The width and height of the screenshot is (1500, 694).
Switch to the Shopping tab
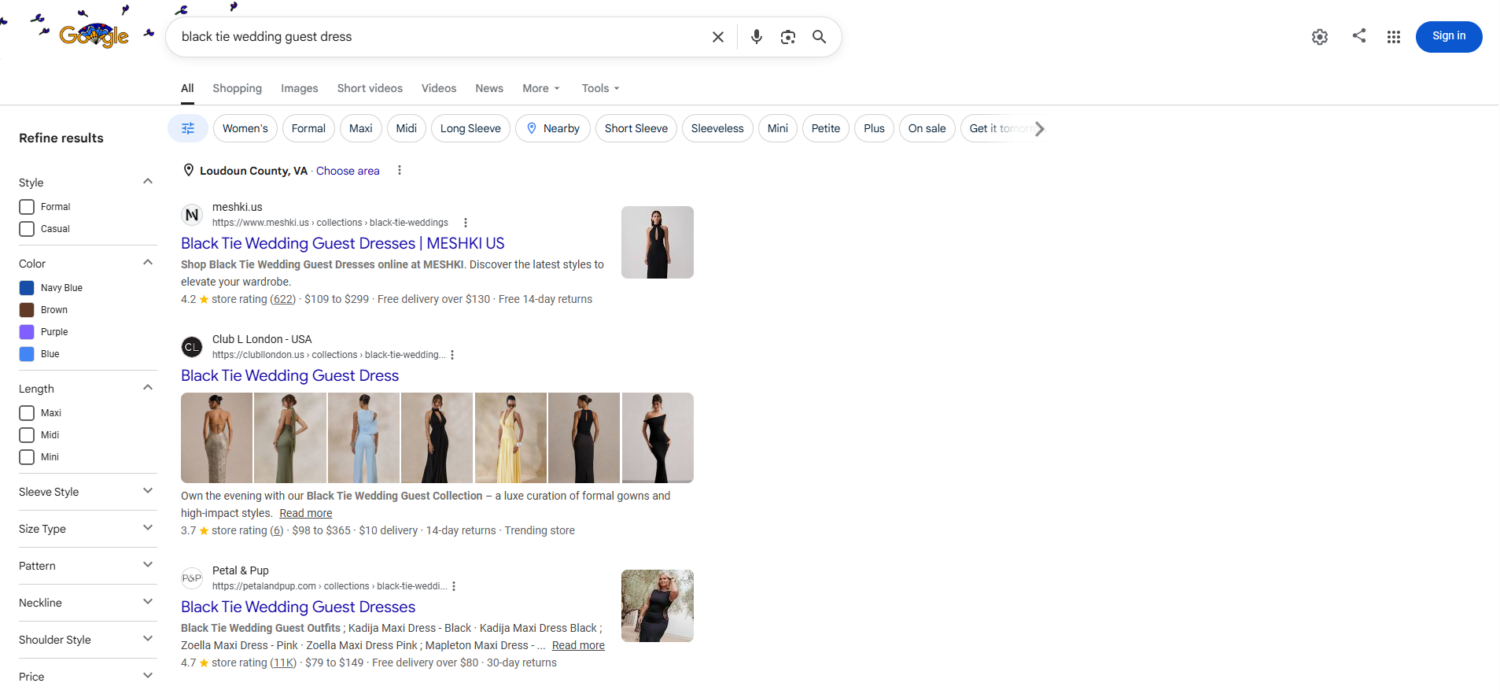click(237, 88)
